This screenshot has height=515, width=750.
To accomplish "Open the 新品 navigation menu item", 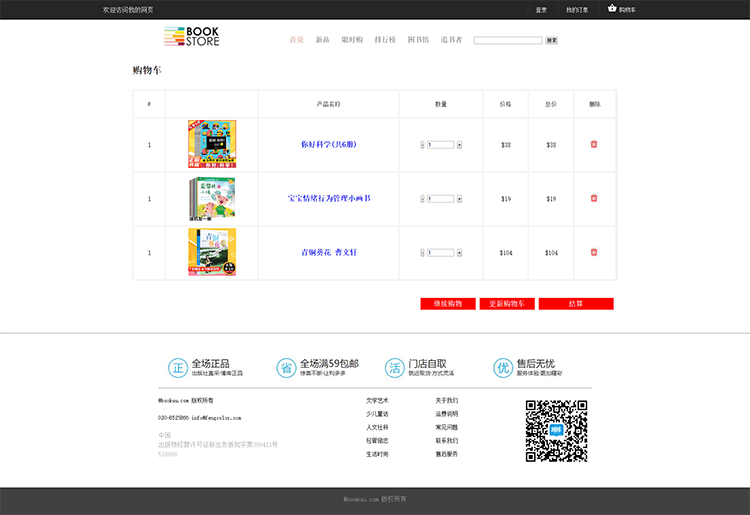I will click(x=322, y=40).
